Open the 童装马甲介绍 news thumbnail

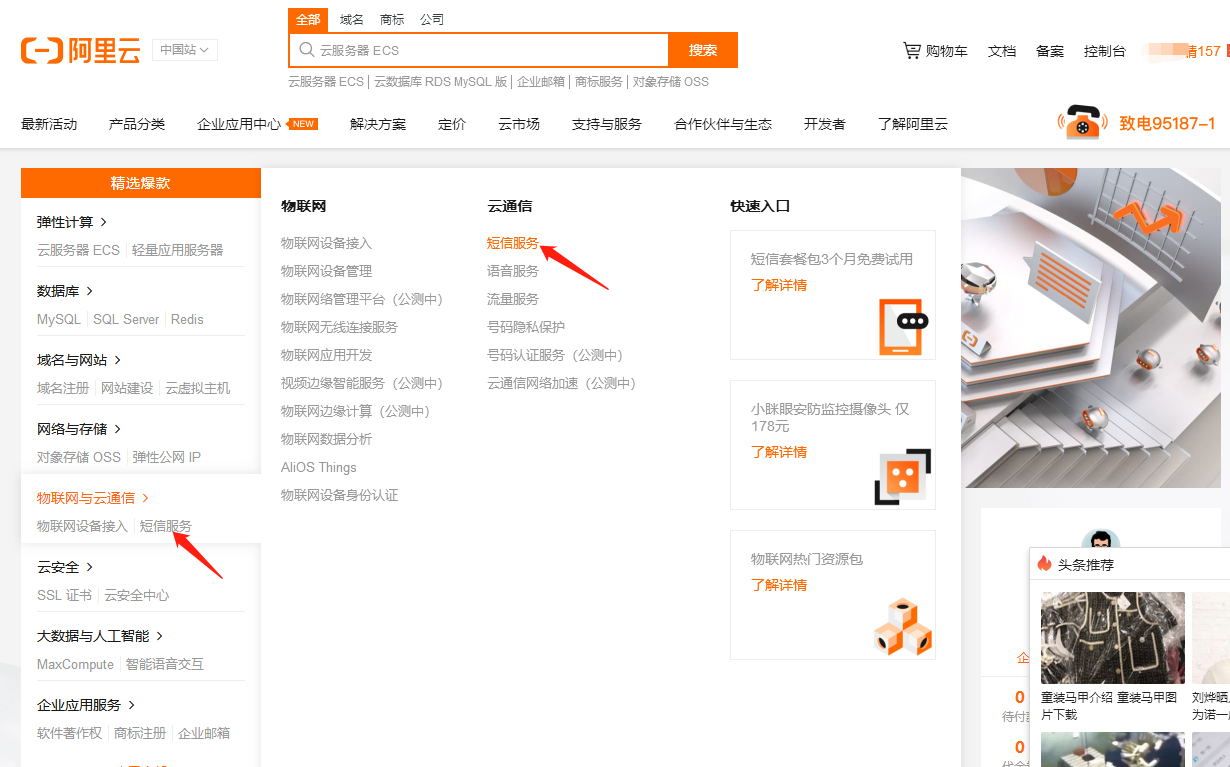pyautogui.click(x=1113, y=638)
